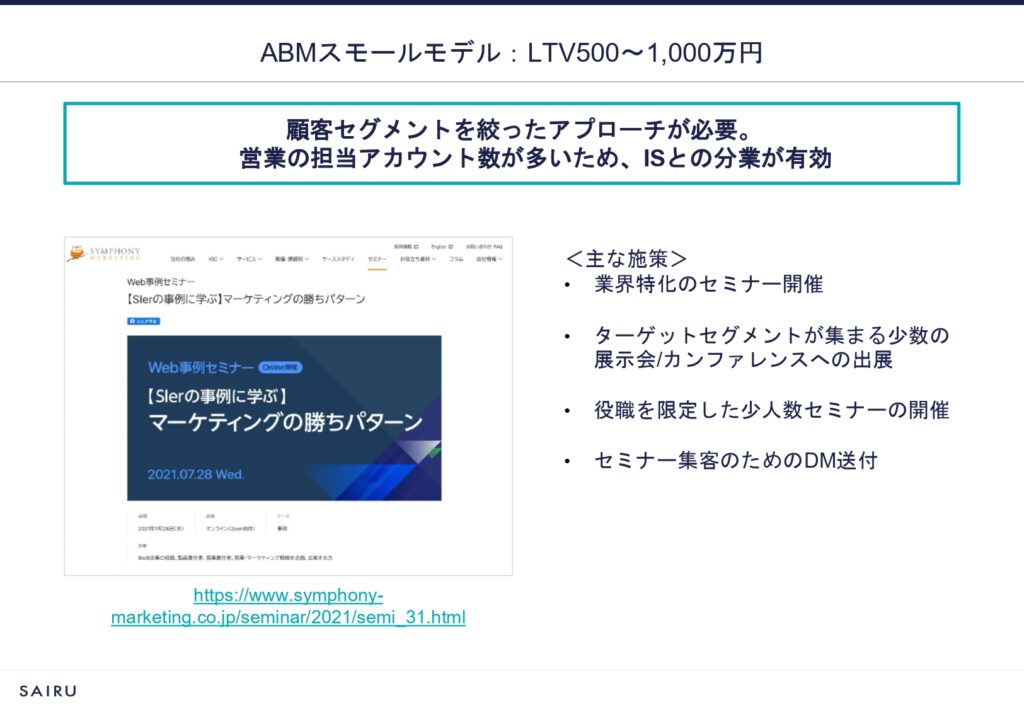Click the SAIRU logo in footer
The image size is (1024, 709).
[x=47, y=690]
